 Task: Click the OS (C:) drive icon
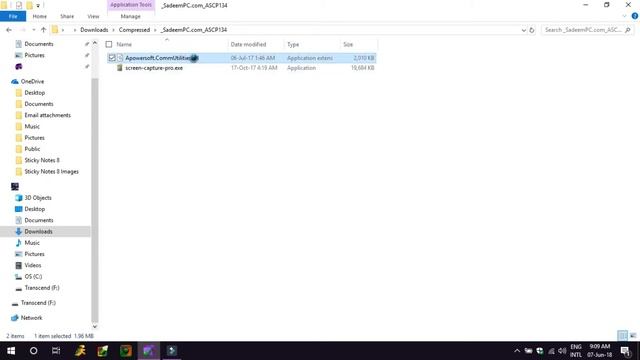[18, 277]
